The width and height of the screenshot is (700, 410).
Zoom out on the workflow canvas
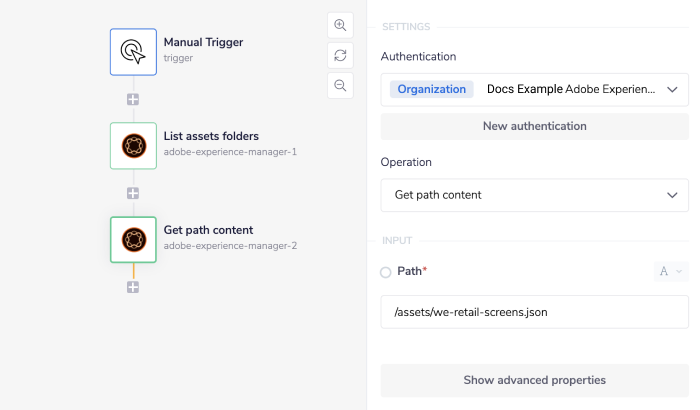340,86
